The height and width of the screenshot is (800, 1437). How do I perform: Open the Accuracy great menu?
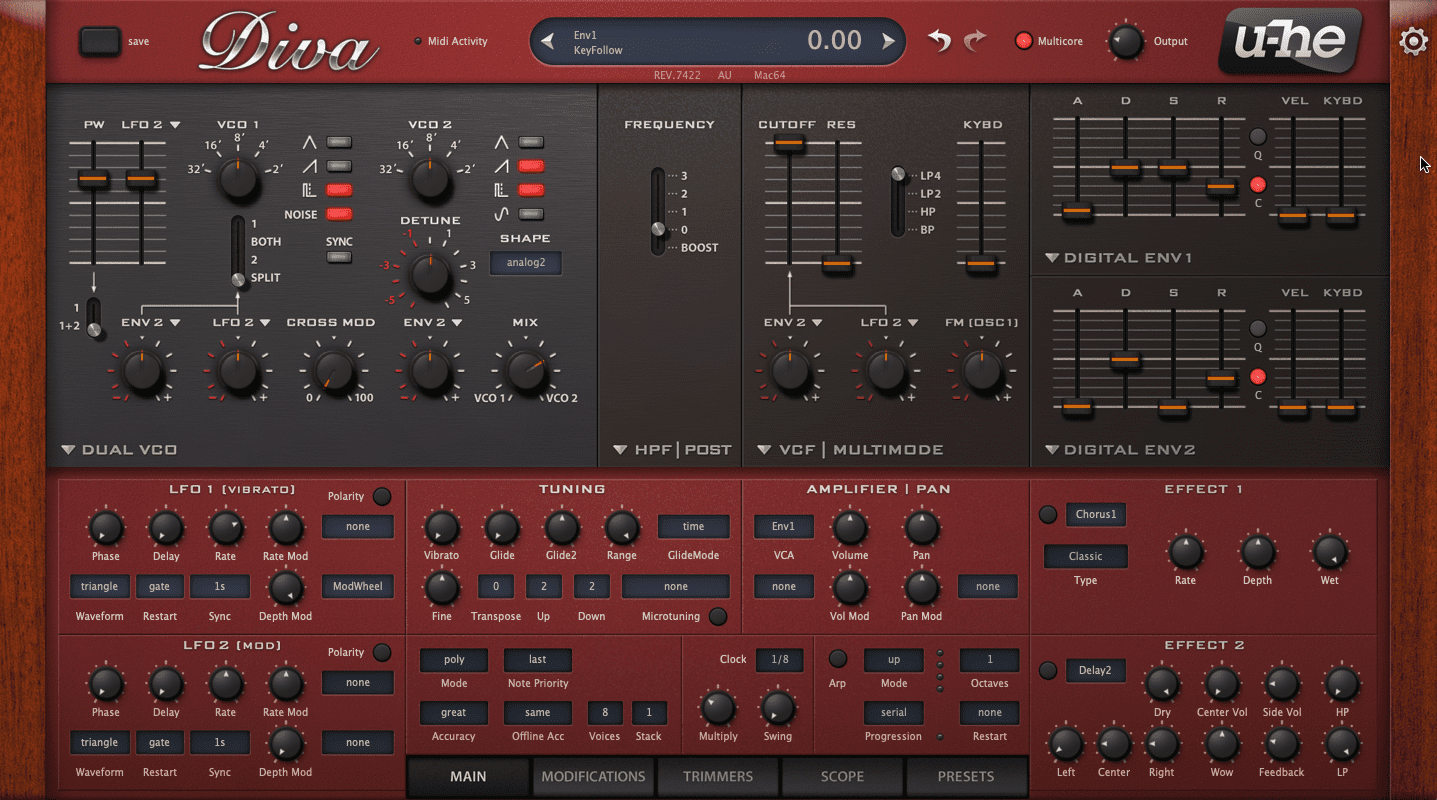pos(454,713)
